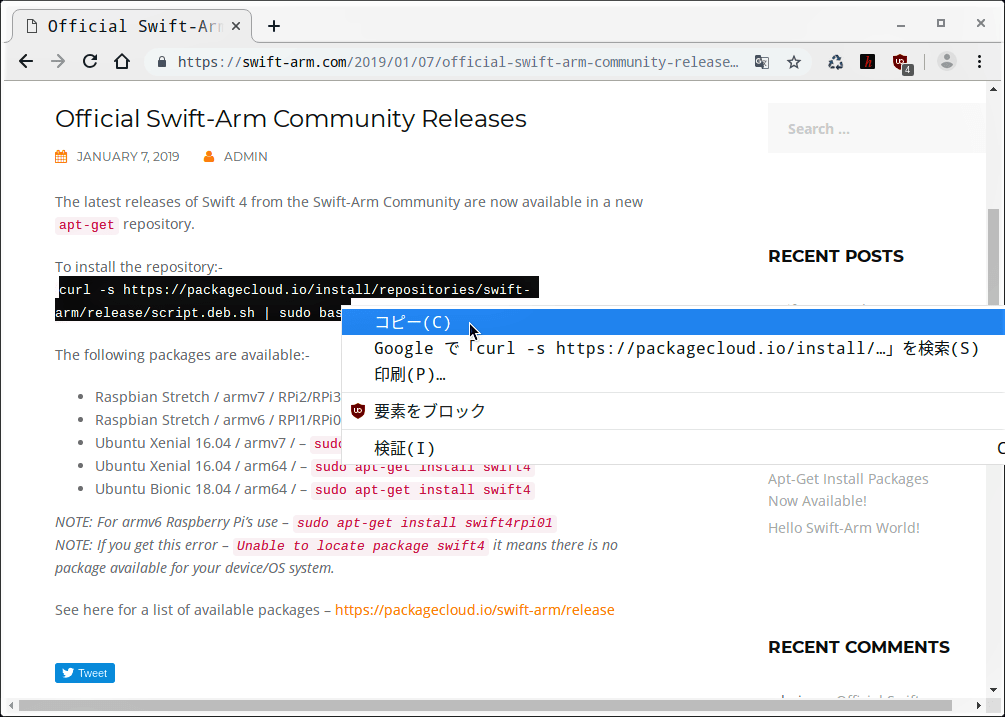
Task: Click 'sudo apt-get install swift4rpi01' code text
Action: pyautogui.click(x=424, y=523)
